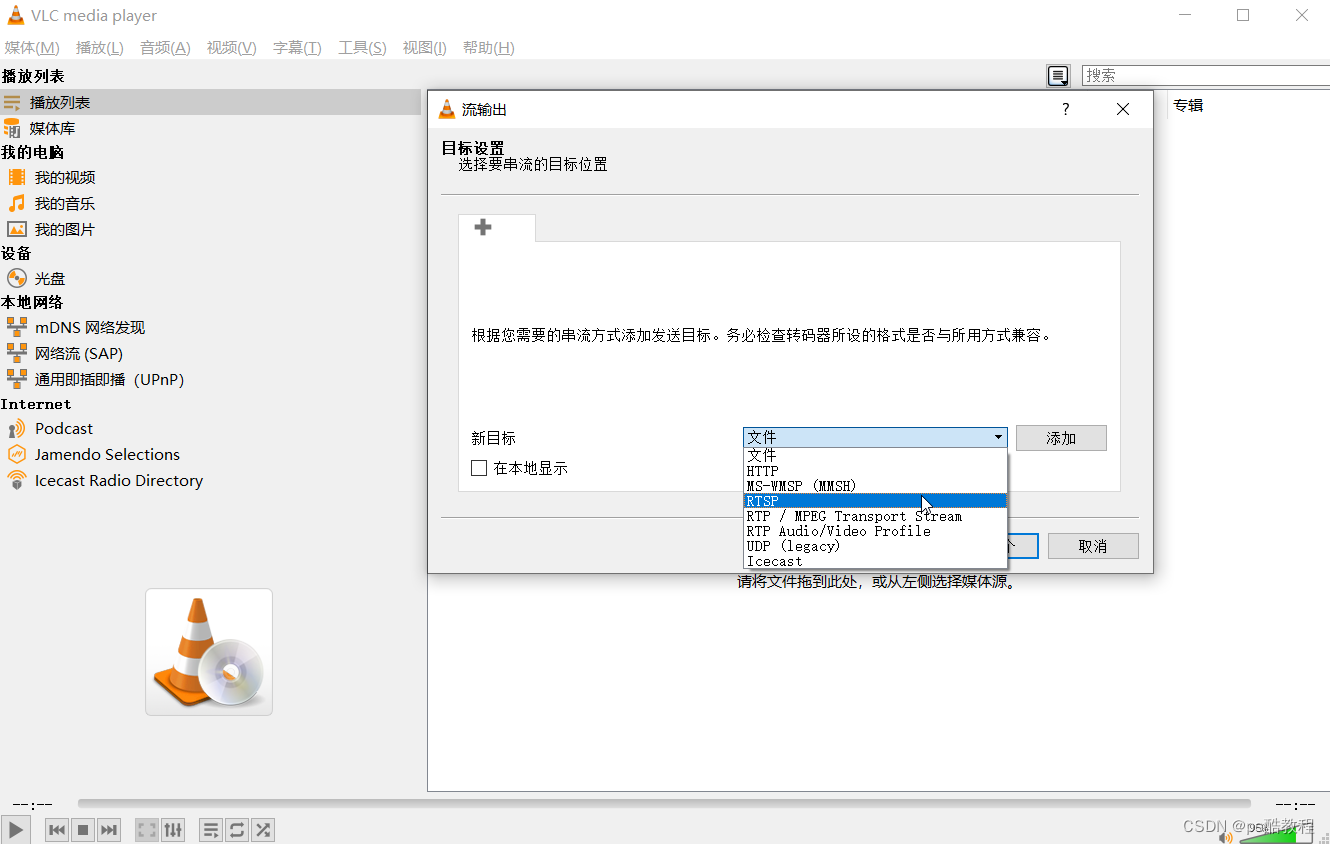This screenshot has height=844, width=1330.
Task: Open the 字幕(T) menu
Action: 297,48
